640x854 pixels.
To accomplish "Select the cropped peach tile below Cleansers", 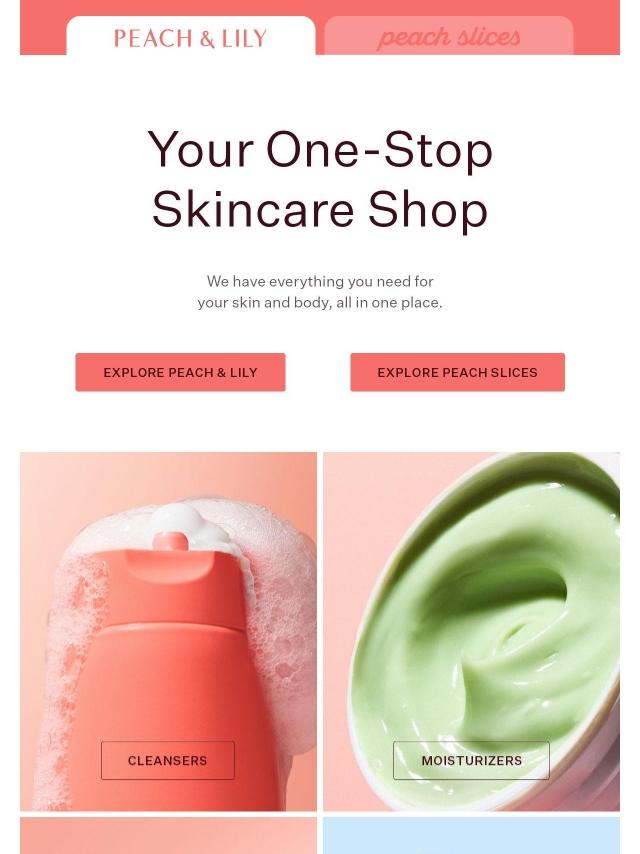I will point(168,835).
